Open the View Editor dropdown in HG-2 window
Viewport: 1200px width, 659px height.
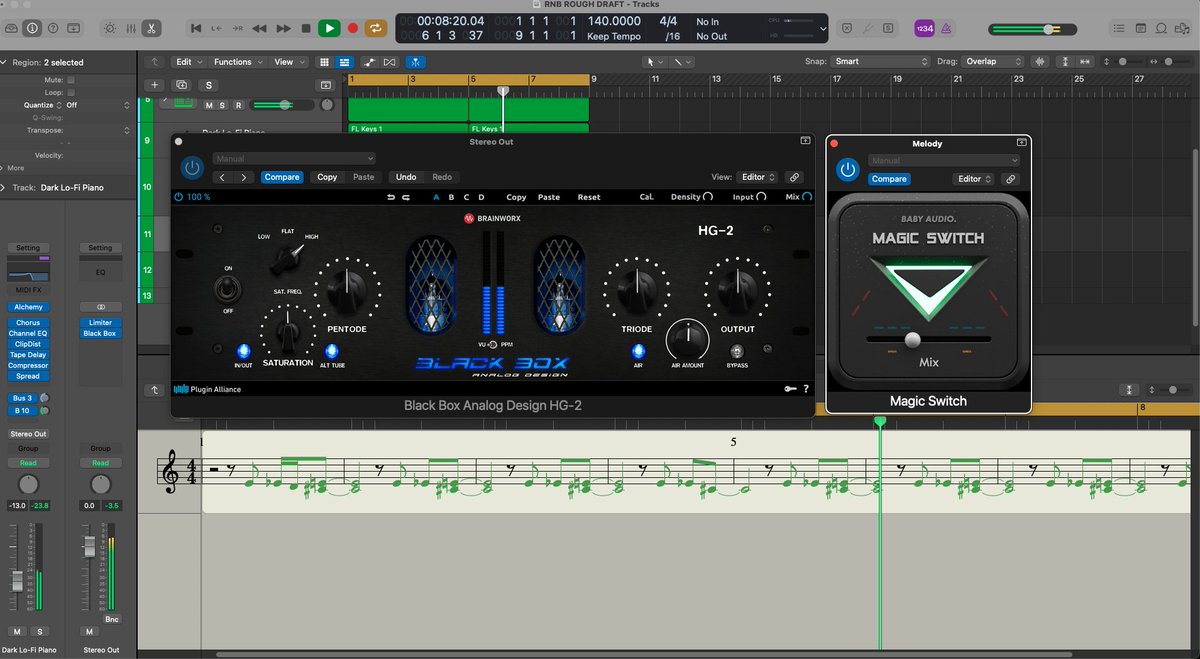click(758, 177)
